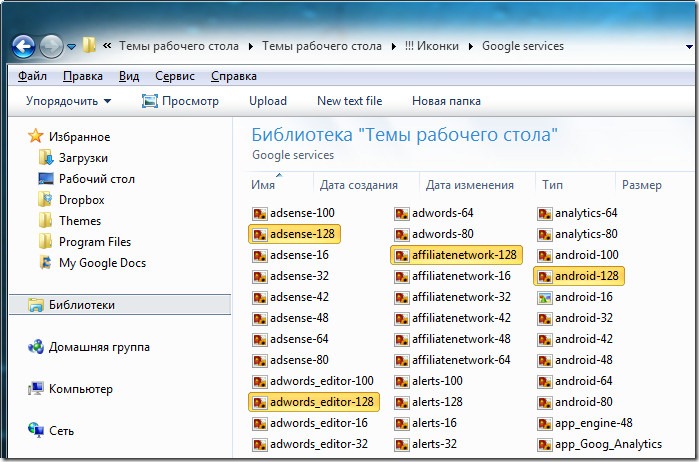The height and width of the screenshot is (462, 699).
Task: Select file affiliatenetwork-48
Action: pos(453,339)
